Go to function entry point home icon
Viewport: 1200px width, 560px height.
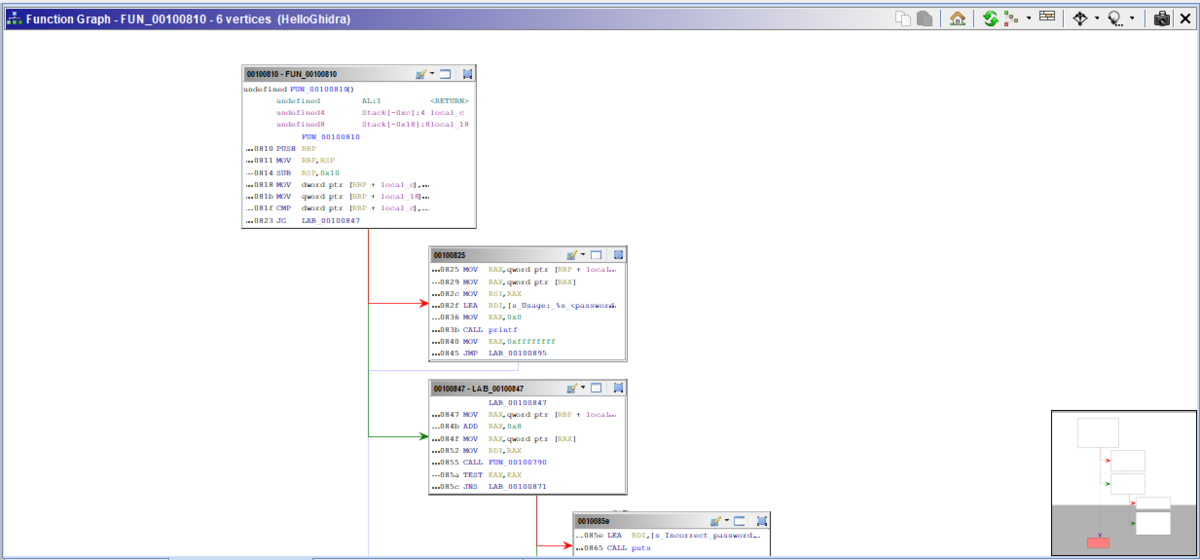coord(958,18)
